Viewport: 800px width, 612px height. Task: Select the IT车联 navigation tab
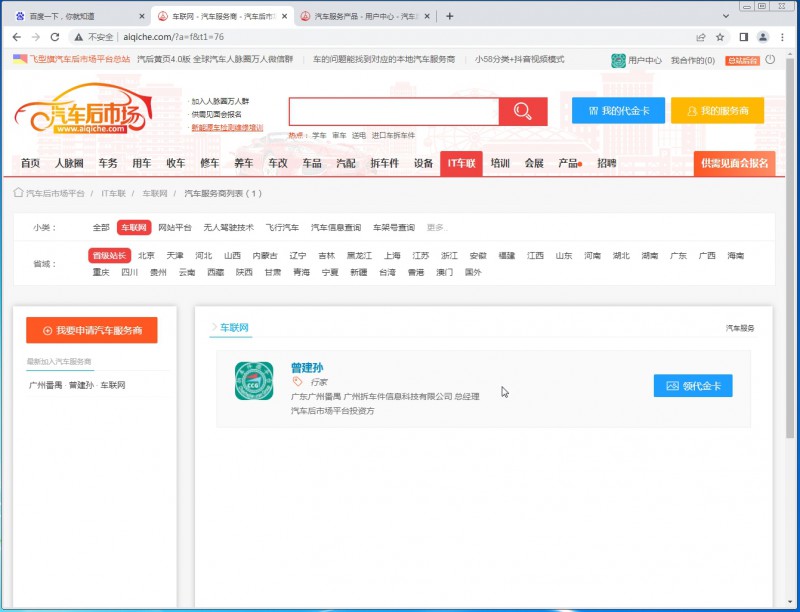[461, 164]
